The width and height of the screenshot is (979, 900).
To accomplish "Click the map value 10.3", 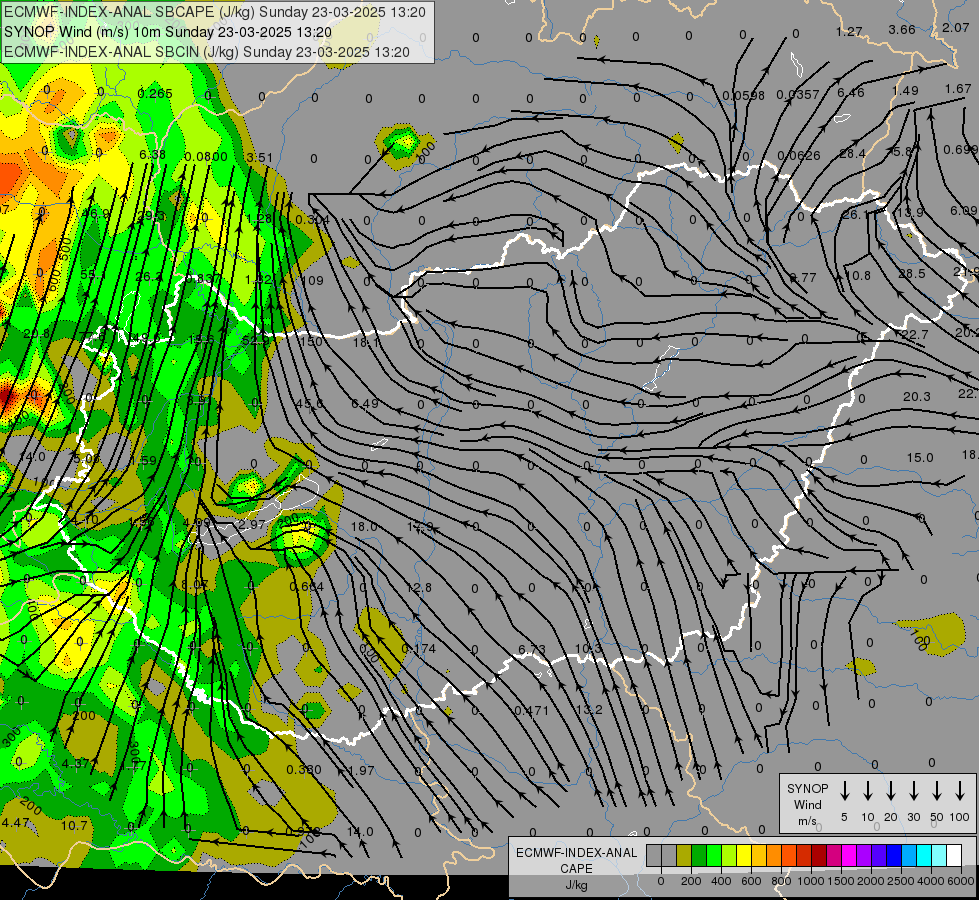I will point(588,649).
